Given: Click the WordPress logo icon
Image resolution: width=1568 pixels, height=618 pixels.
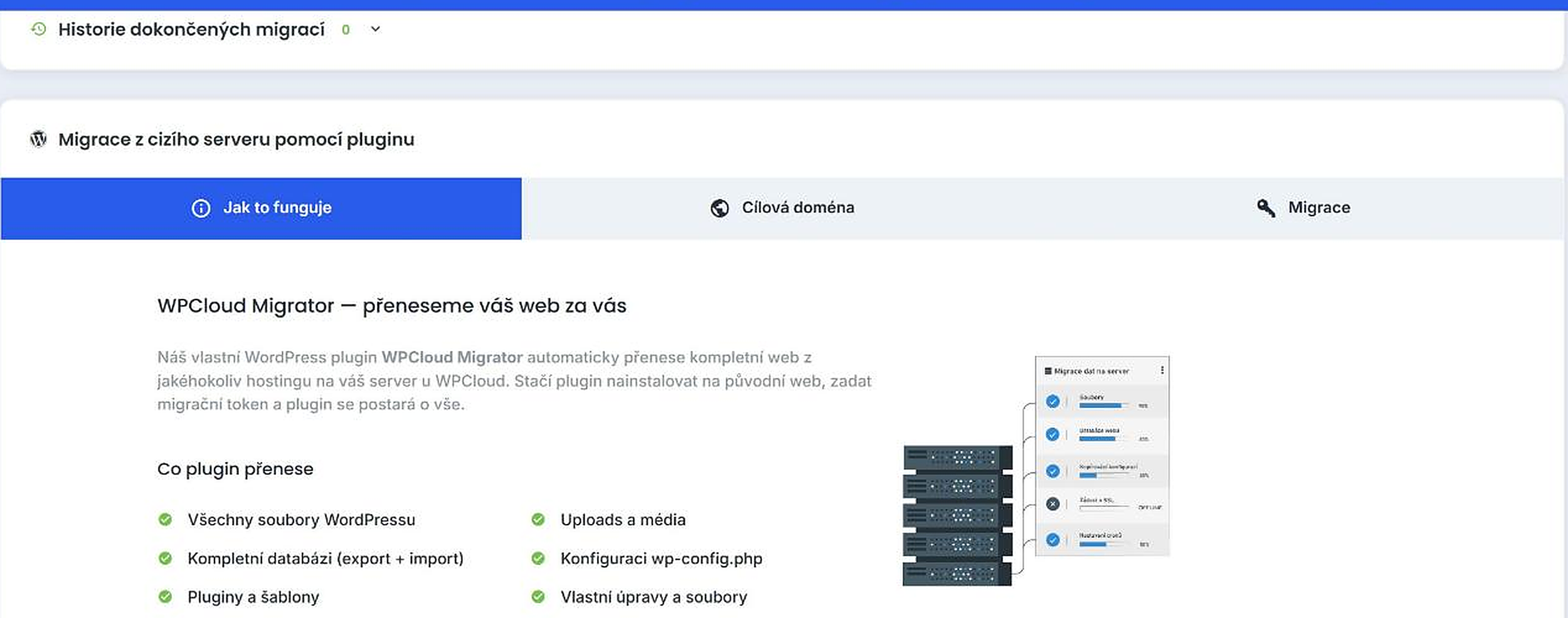Looking at the screenshot, I should pos(38,139).
